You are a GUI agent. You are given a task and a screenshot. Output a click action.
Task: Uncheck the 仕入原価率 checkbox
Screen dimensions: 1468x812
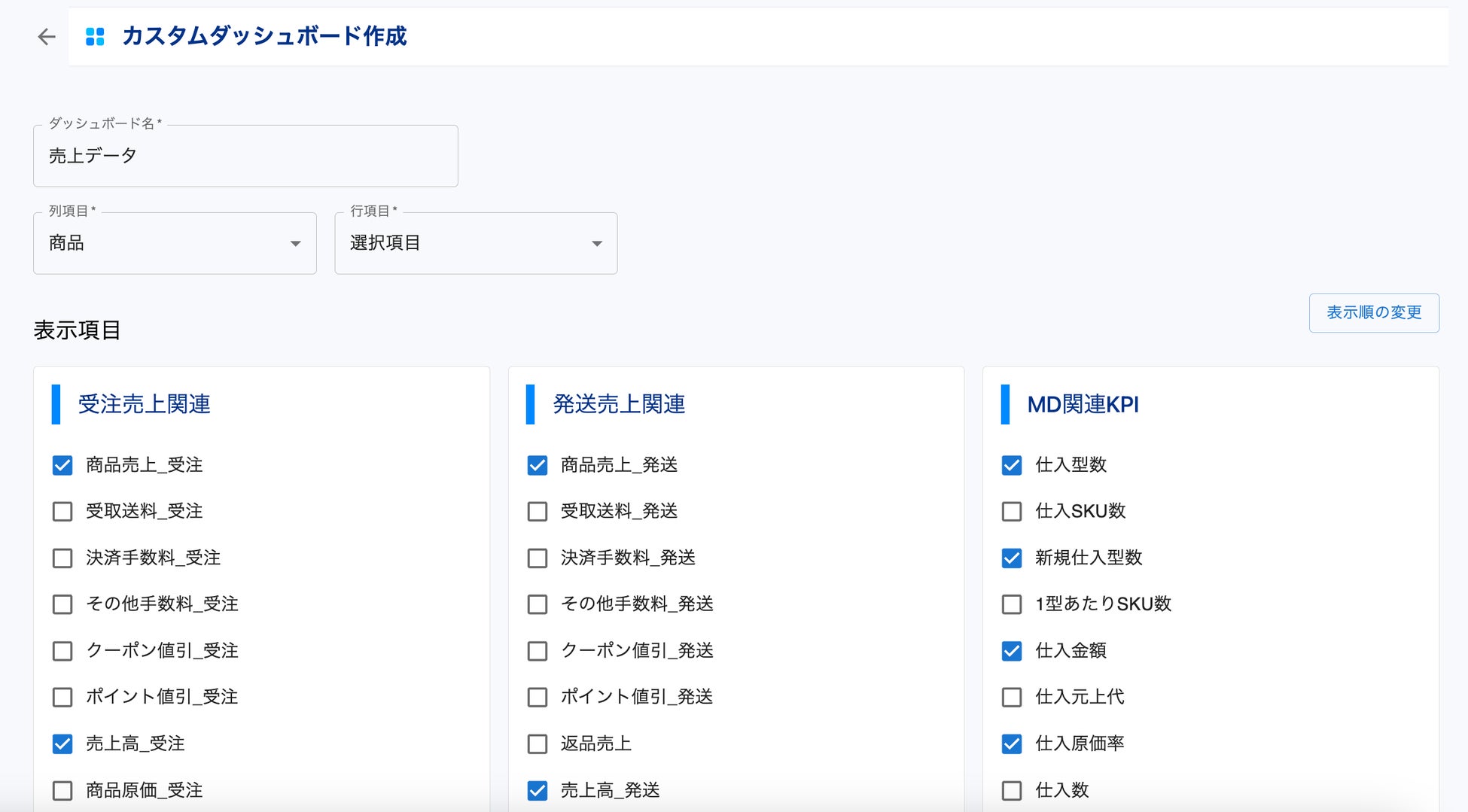point(1012,744)
